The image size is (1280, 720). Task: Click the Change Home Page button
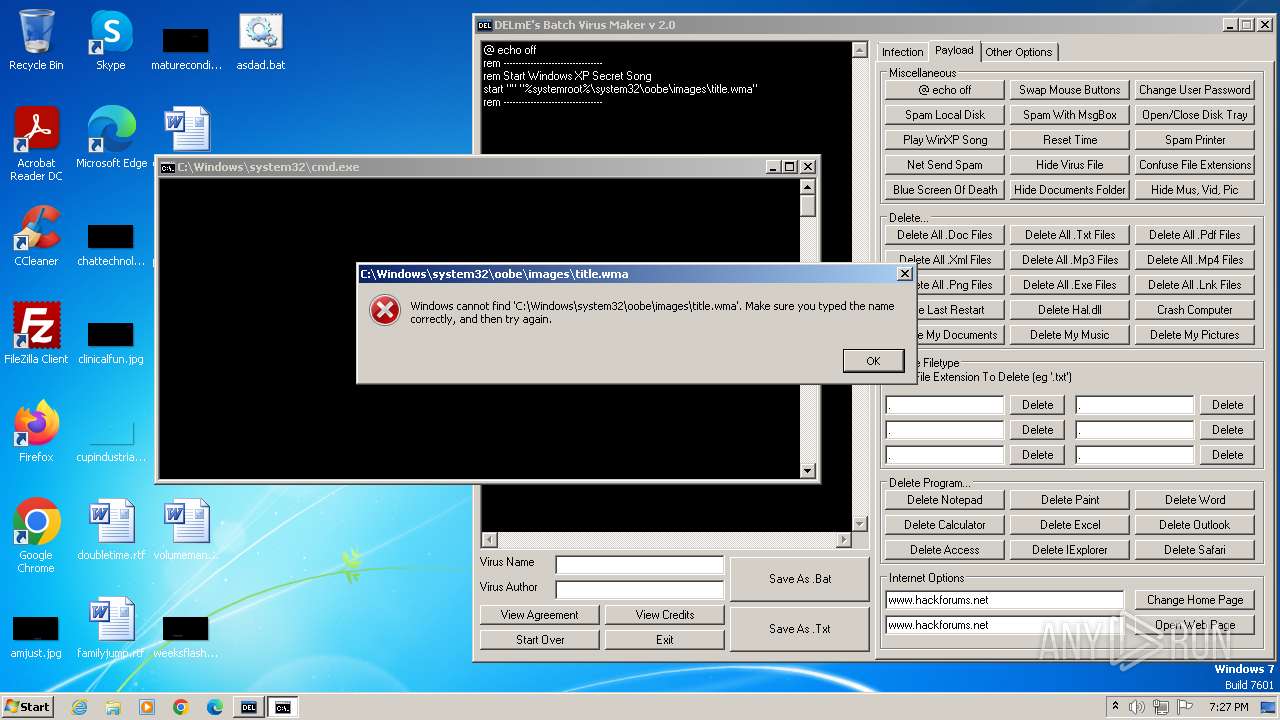[1195, 600]
